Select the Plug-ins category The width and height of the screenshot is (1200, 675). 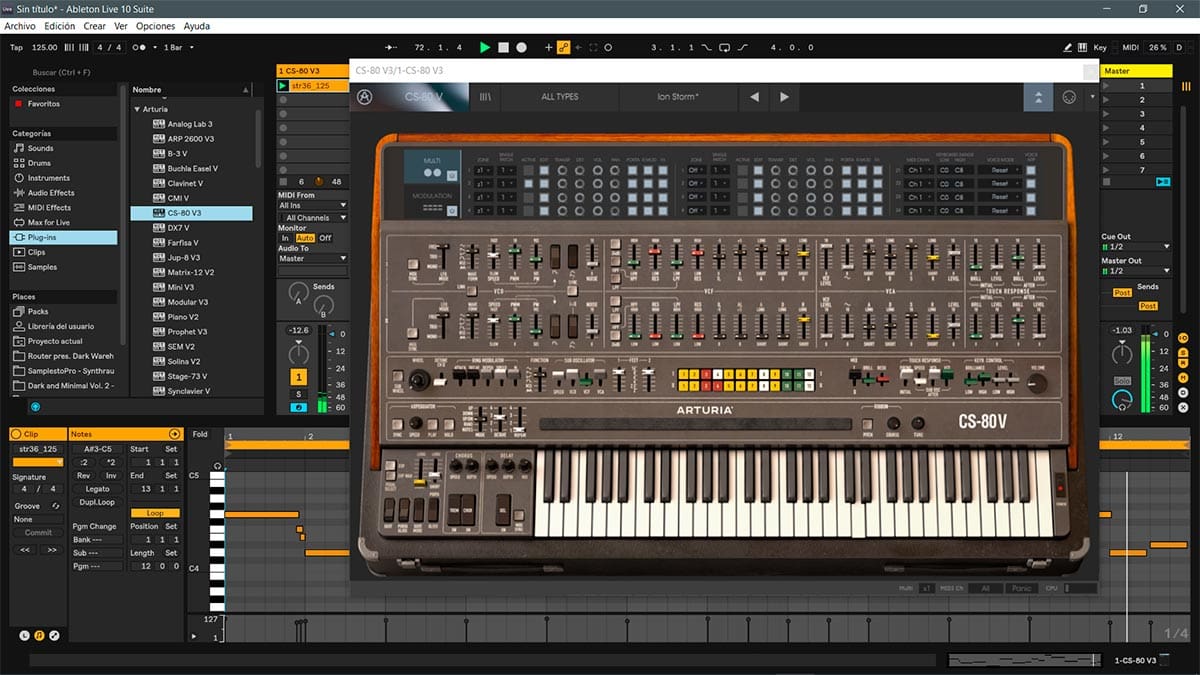pyautogui.click(x=63, y=238)
